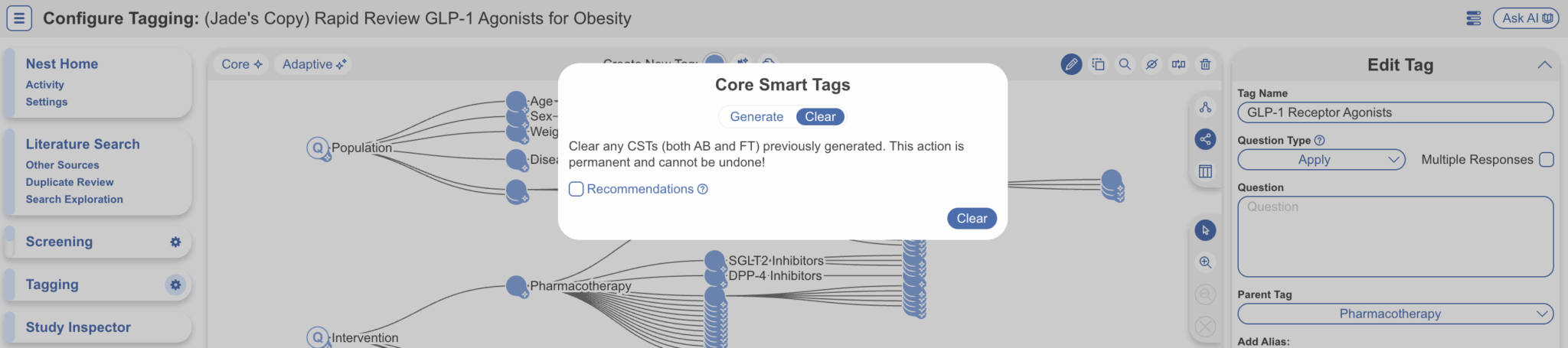Select the Population root label
This screenshot has height=348, width=1568.
coord(361,148)
